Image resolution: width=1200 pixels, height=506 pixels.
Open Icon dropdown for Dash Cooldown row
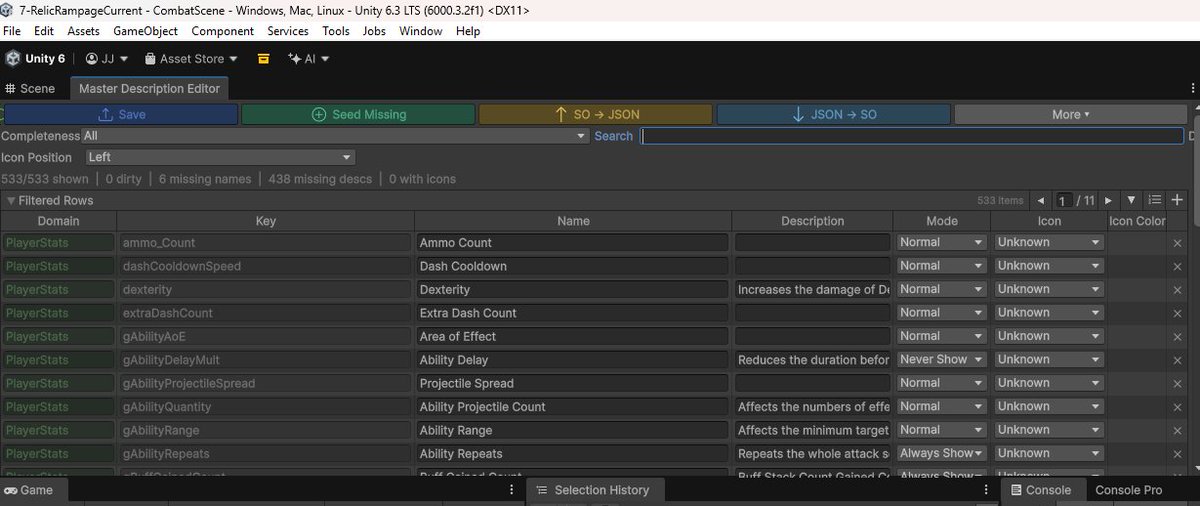pos(1048,265)
